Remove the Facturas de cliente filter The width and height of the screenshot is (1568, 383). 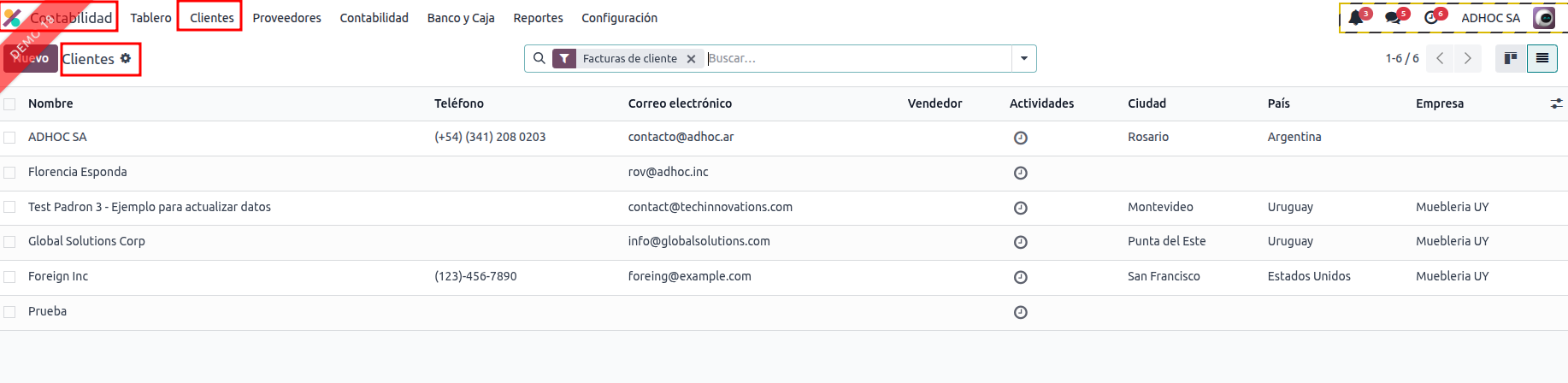click(x=691, y=59)
